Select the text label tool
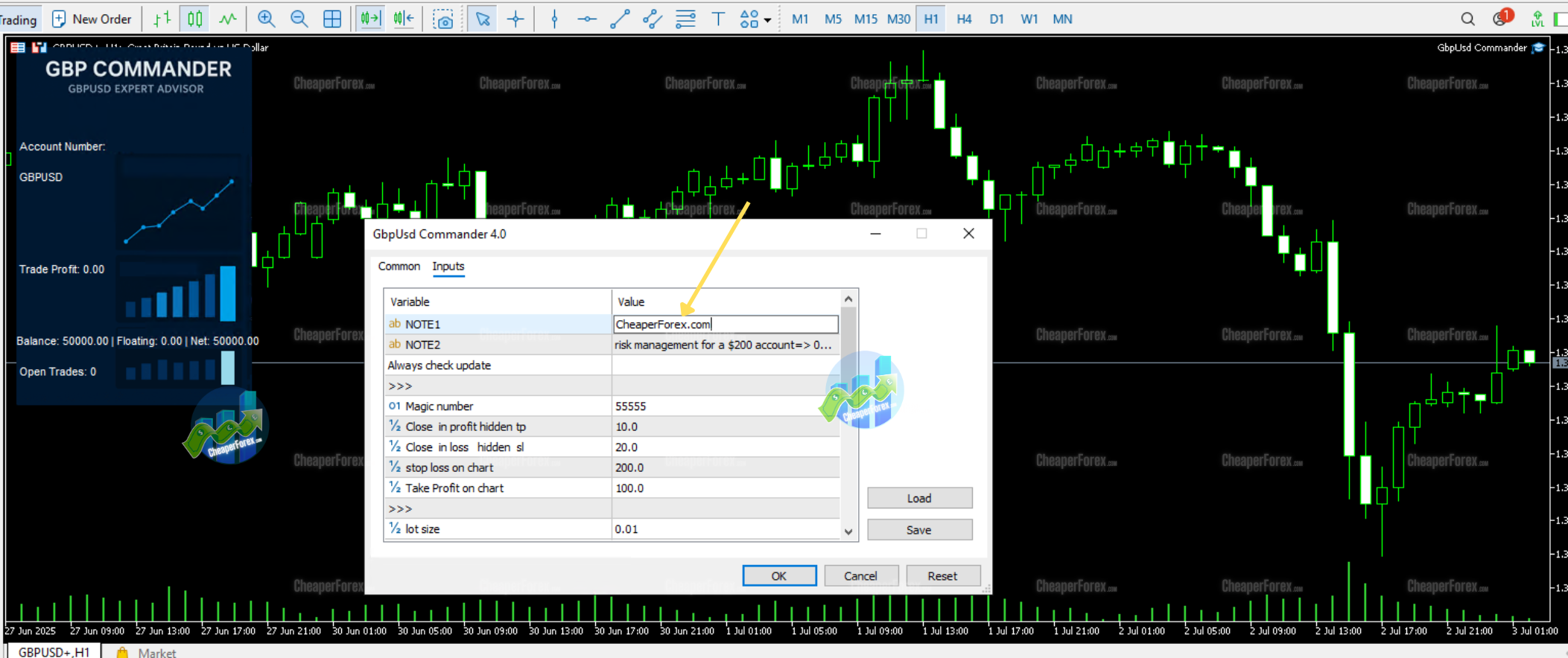The width and height of the screenshot is (1568, 658). [718, 19]
